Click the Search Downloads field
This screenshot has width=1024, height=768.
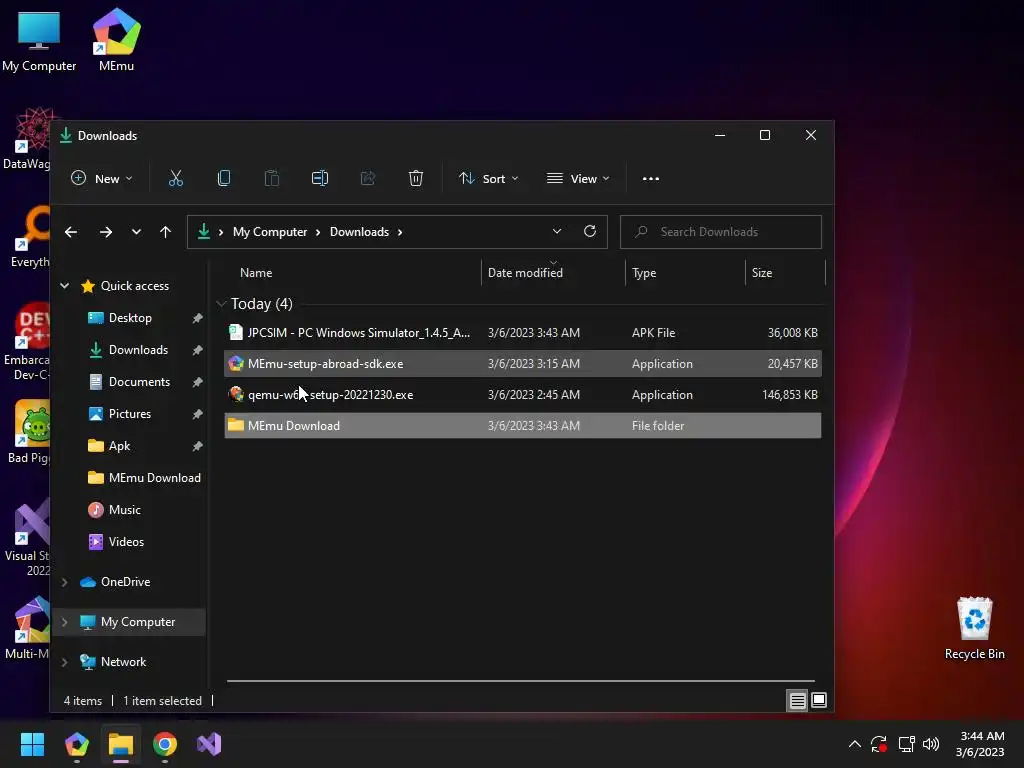720,232
